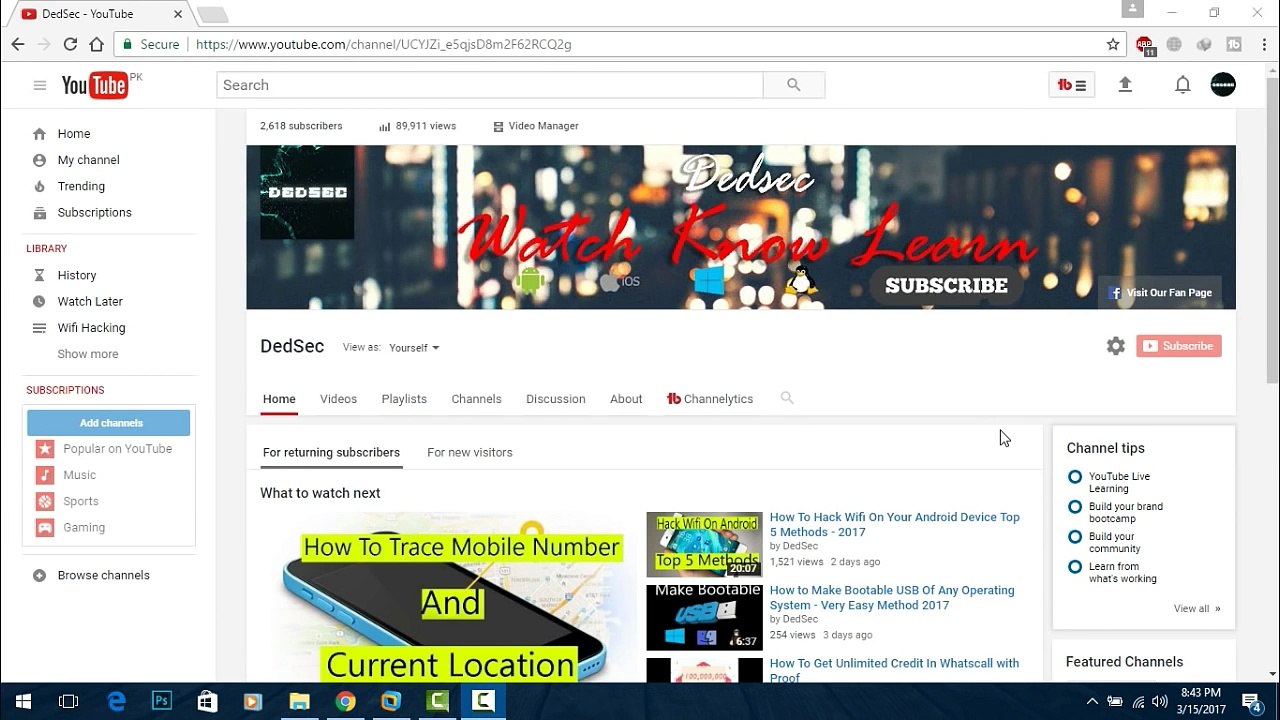This screenshot has width=1280, height=720.
Task: Click the upload video icon
Action: coord(1125,86)
